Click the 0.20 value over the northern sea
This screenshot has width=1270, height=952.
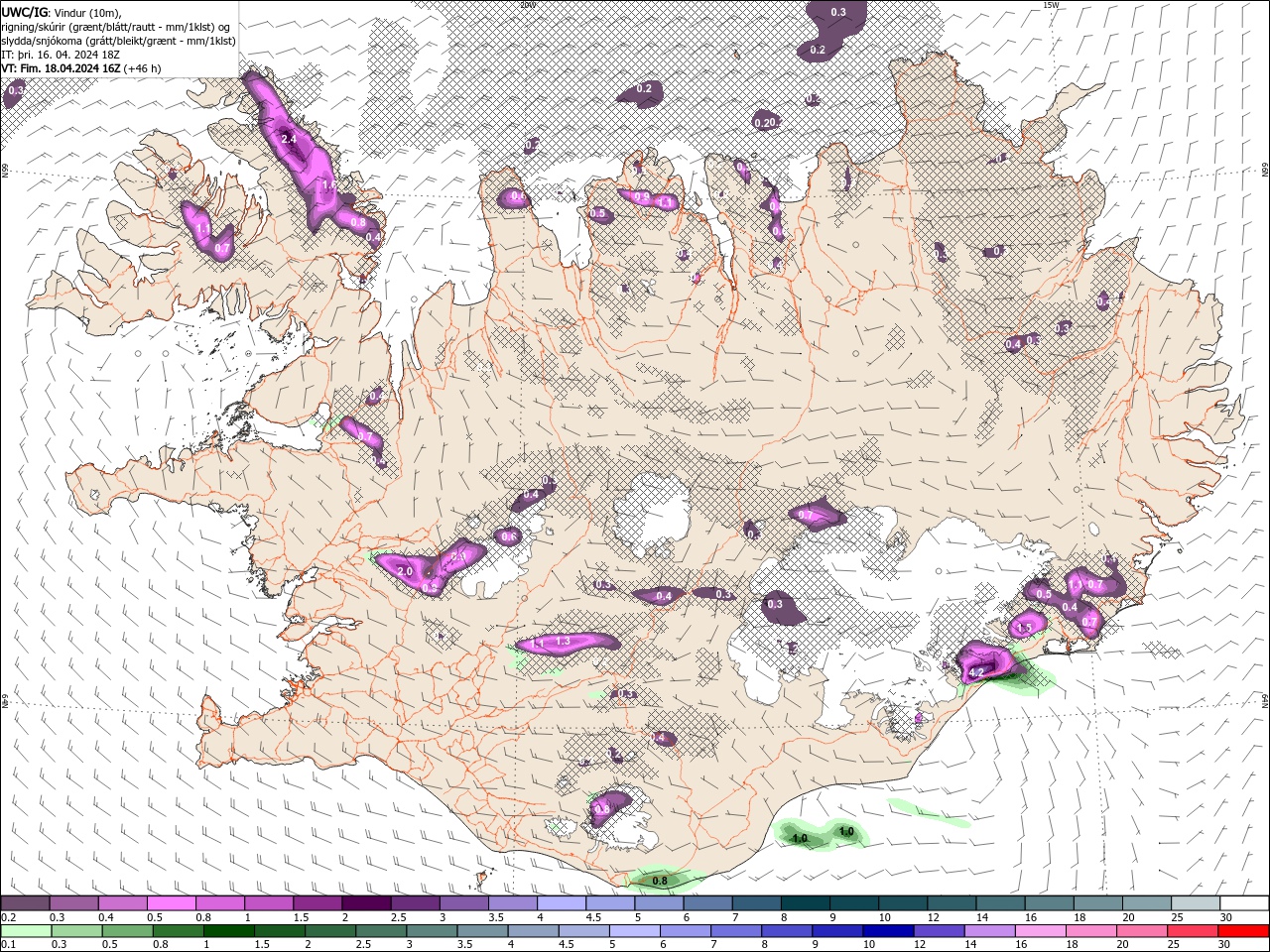click(765, 123)
